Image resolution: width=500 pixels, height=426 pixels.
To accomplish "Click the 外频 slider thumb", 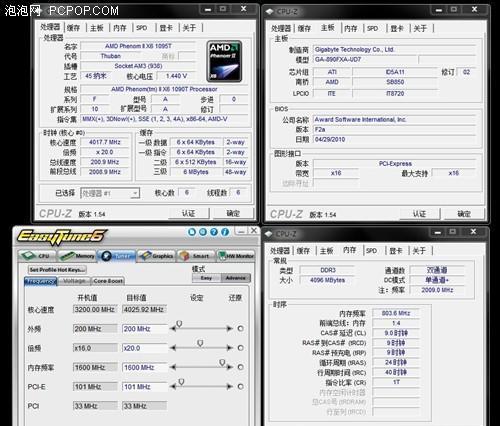I will tap(179, 324).
